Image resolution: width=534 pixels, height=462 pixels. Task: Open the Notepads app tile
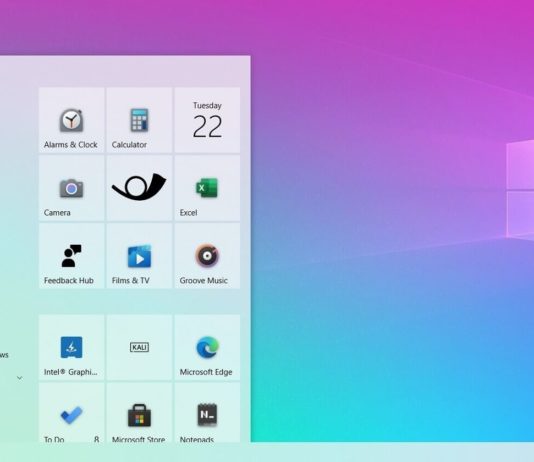[207, 413]
